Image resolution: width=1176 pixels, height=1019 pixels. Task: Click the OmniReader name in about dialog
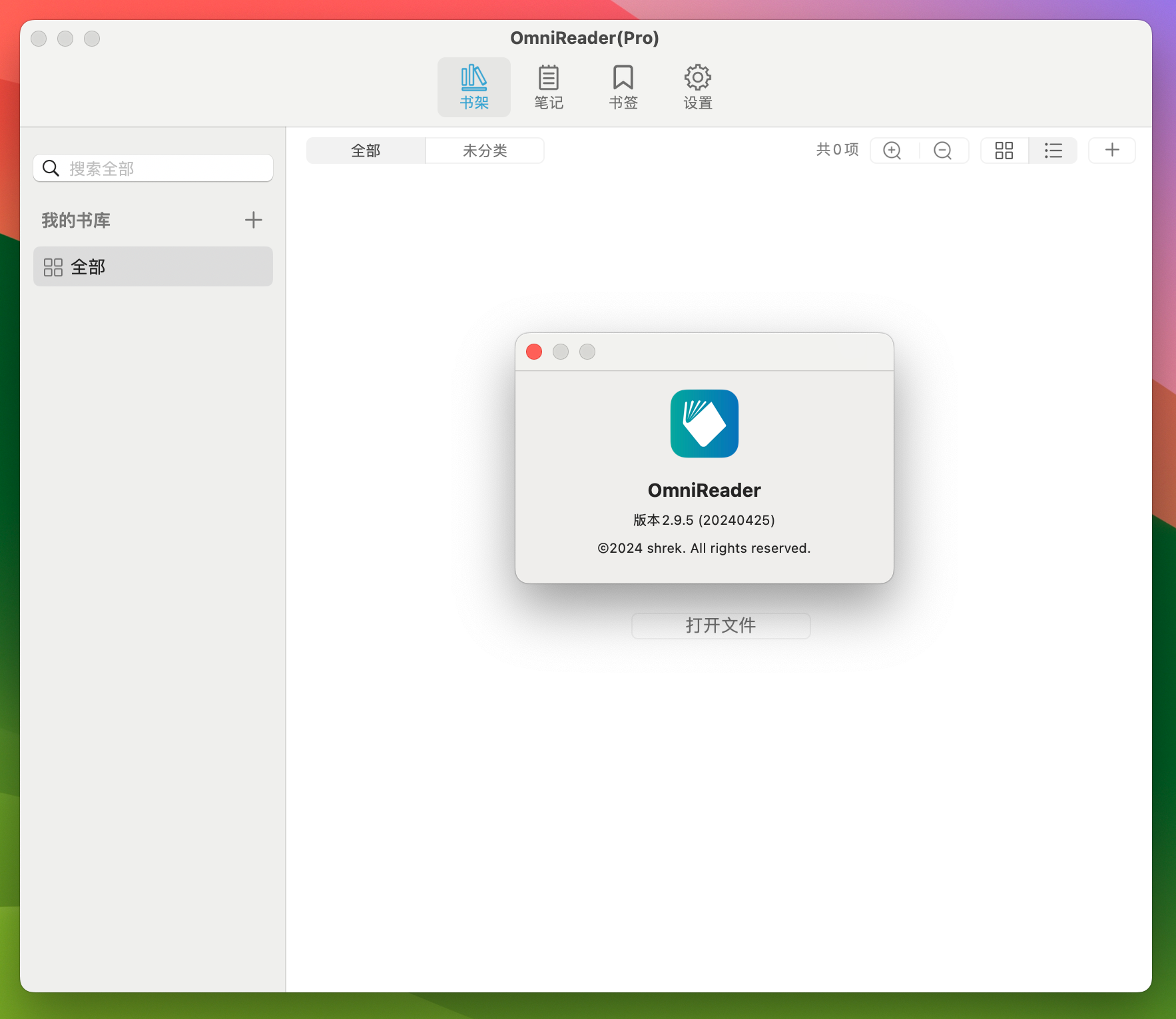tap(704, 490)
